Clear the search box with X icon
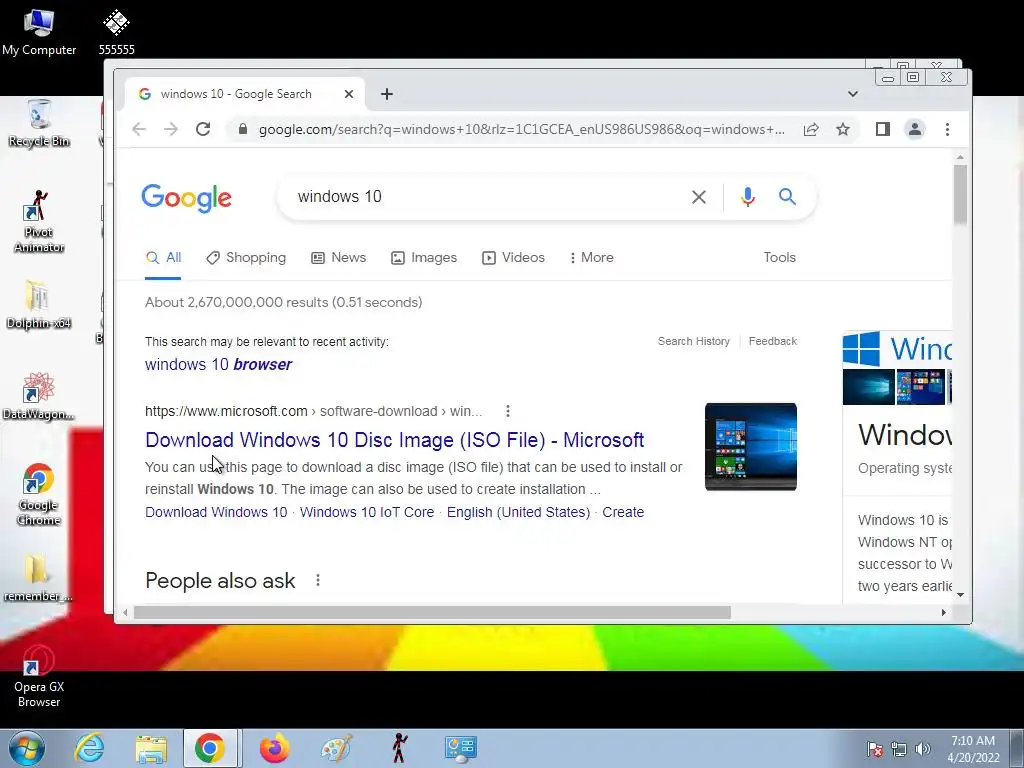 pos(699,197)
